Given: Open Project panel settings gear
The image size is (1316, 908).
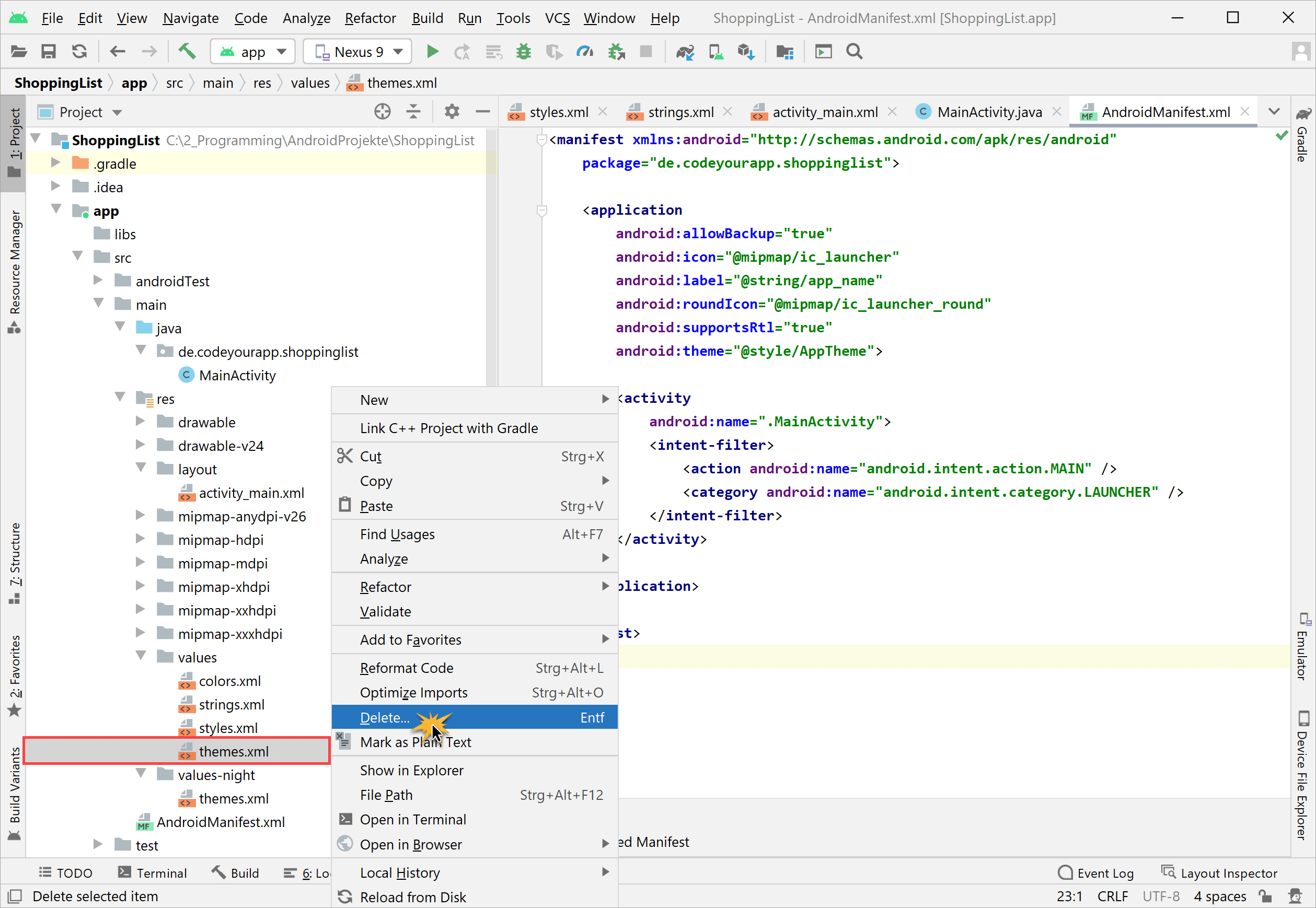Looking at the screenshot, I should point(452,111).
